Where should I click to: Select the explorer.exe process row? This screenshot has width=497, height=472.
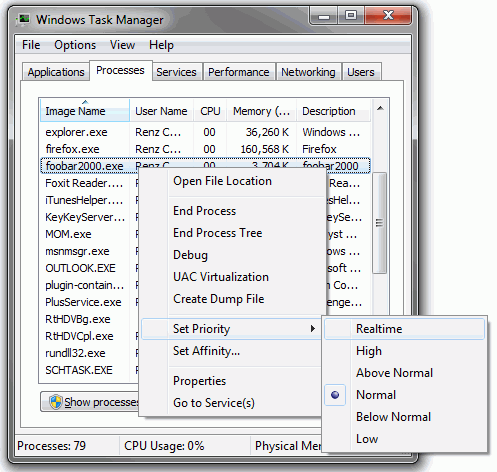(205, 132)
